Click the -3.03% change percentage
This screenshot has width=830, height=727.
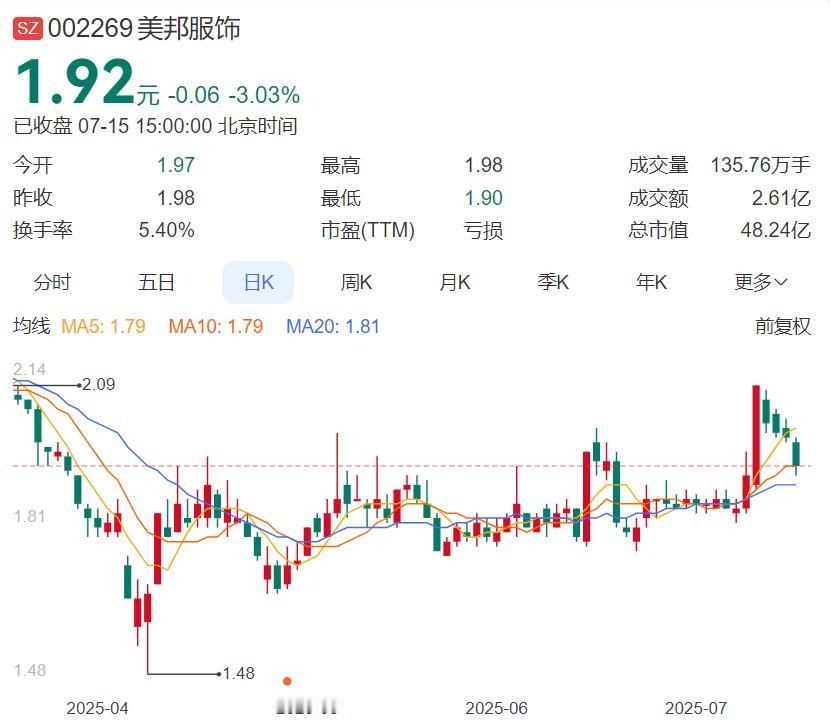264,95
